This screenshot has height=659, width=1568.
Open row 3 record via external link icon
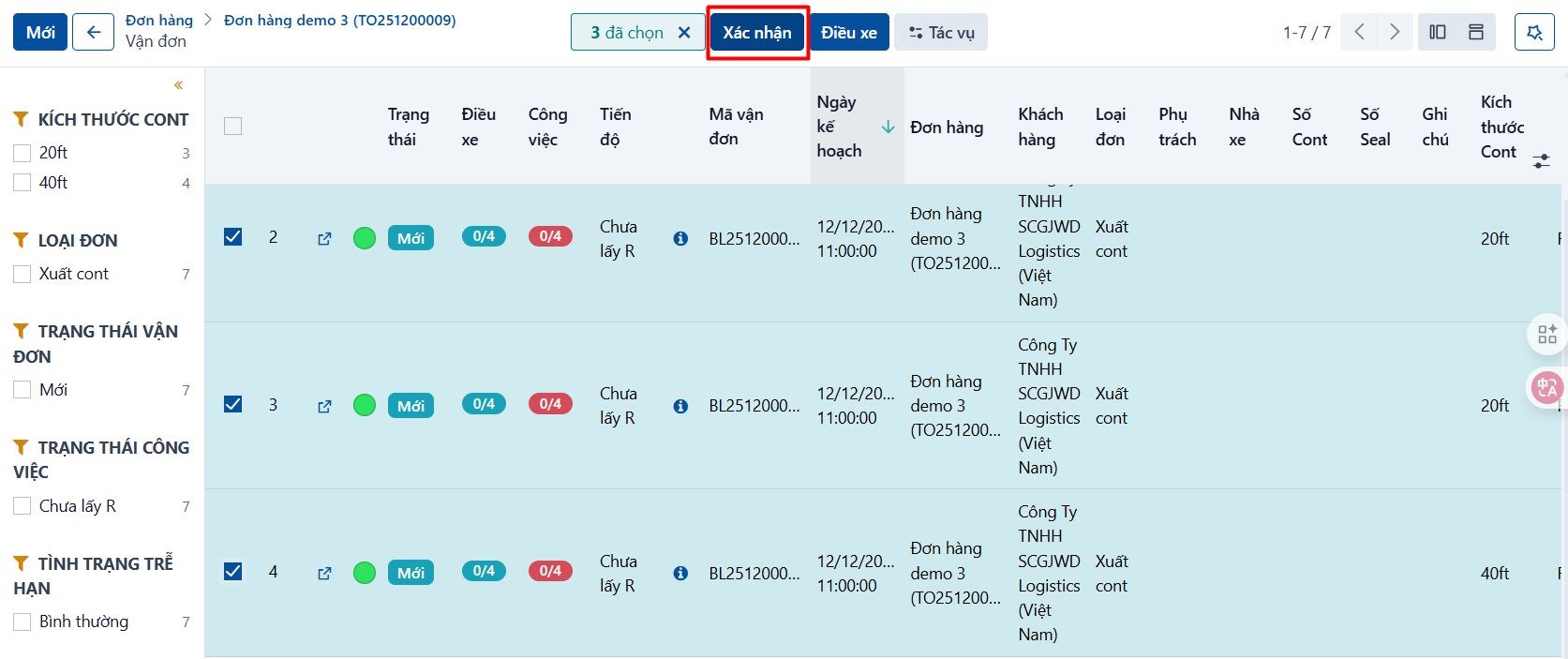[x=324, y=406]
